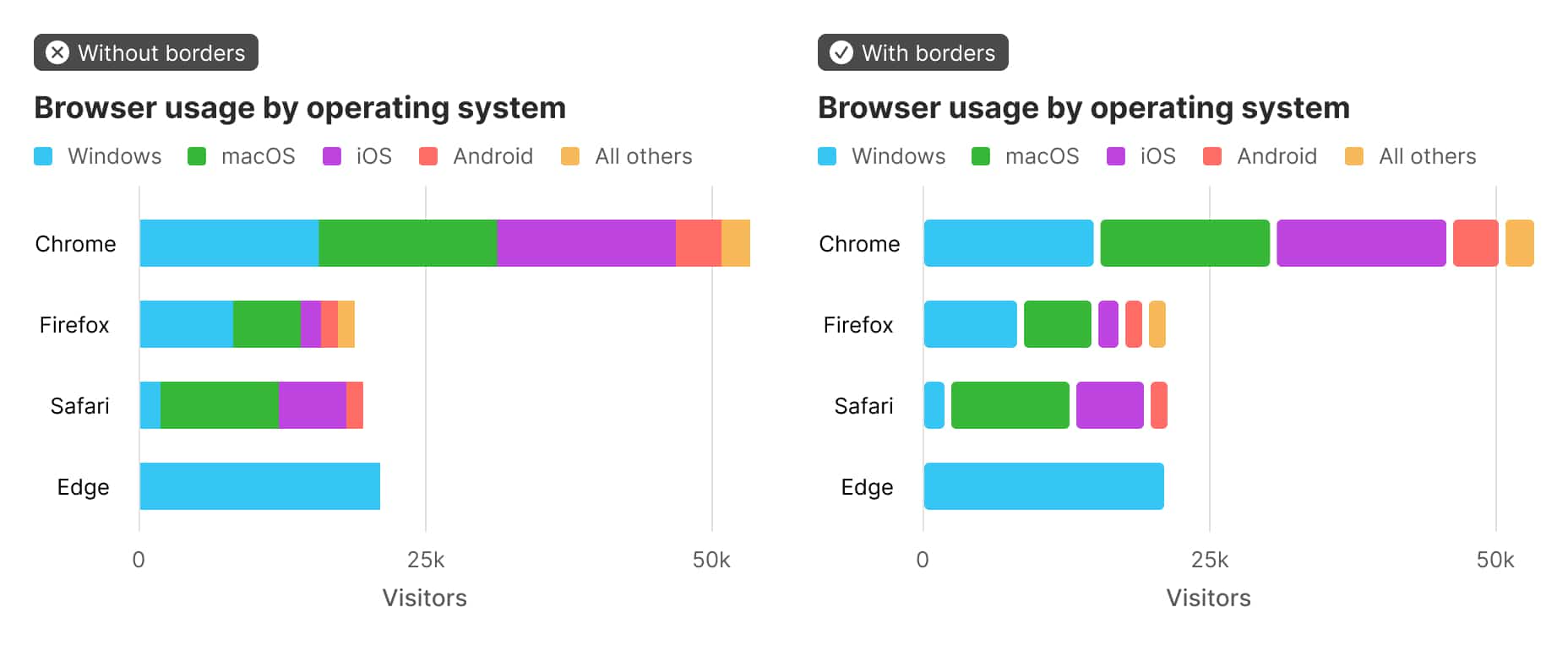The width and height of the screenshot is (1568, 645).
Task: Click Android legend swatch in right chart
Action: coord(1212,156)
